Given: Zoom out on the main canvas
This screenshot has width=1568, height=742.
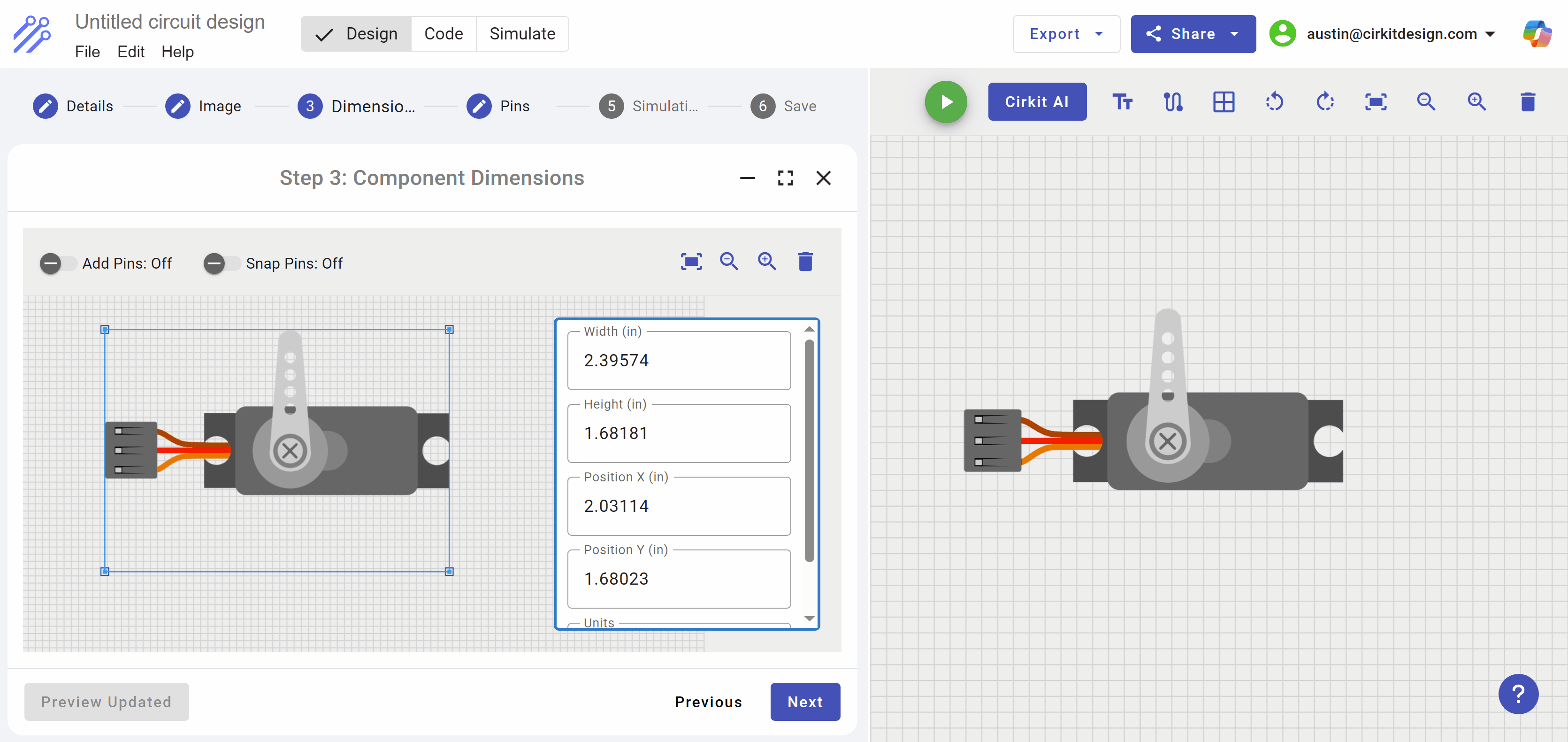Looking at the screenshot, I should [1426, 102].
